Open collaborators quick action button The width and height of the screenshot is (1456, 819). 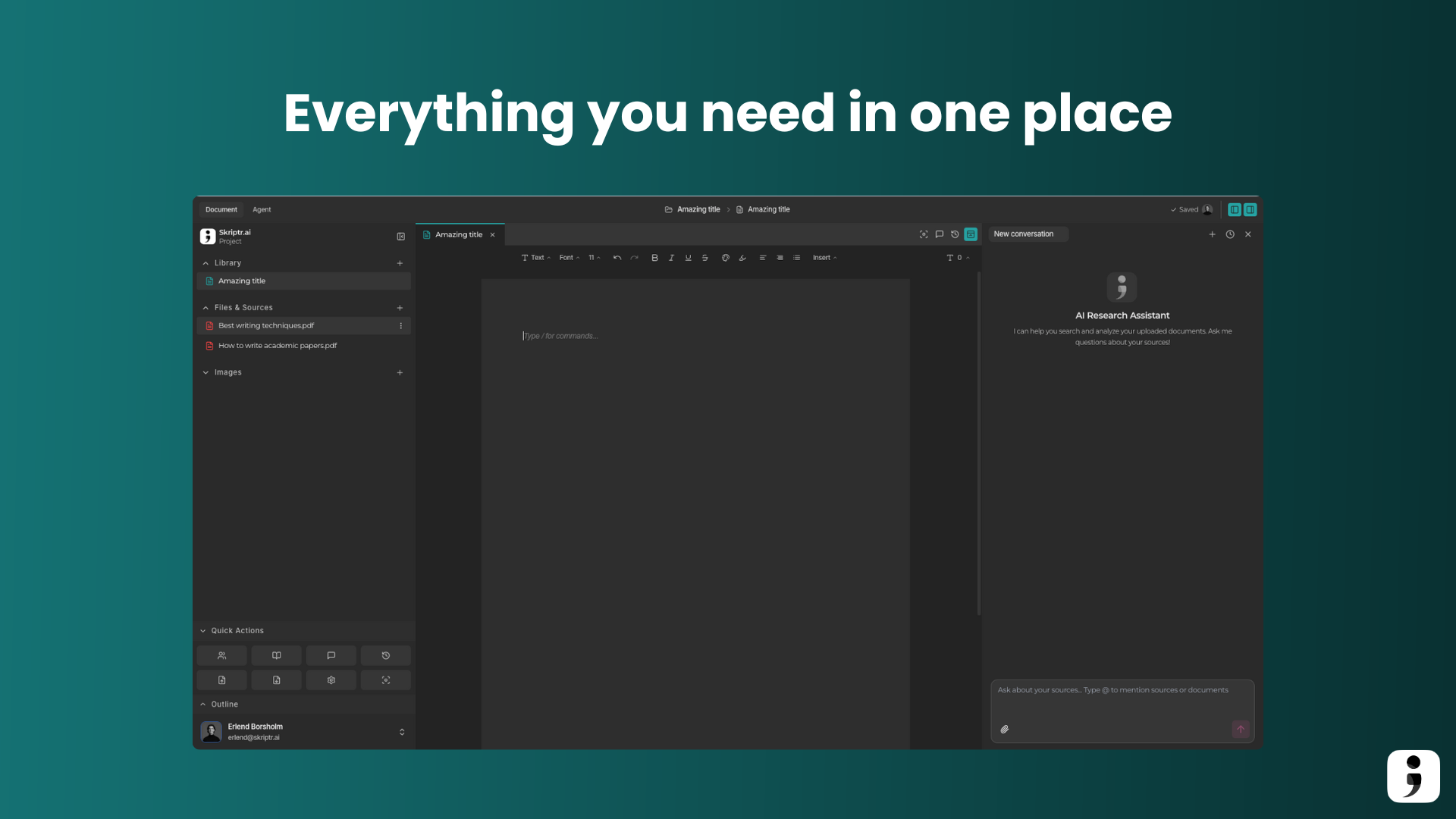[221, 655]
